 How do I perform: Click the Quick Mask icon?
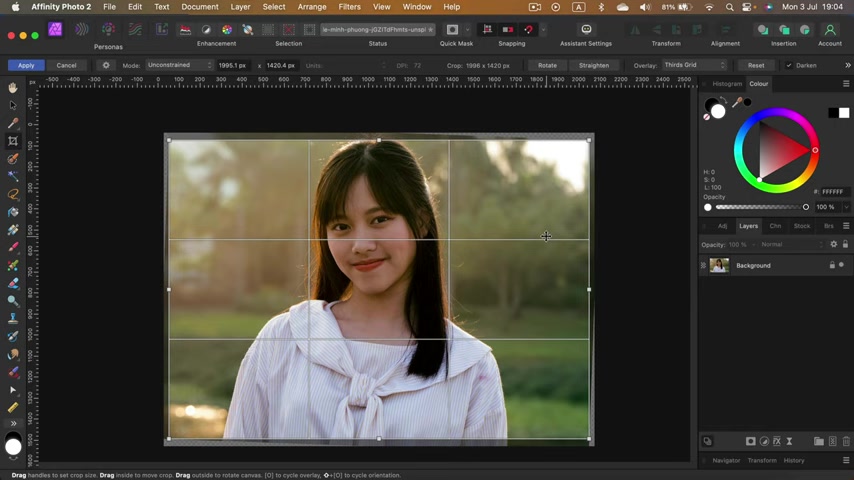point(453,30)
